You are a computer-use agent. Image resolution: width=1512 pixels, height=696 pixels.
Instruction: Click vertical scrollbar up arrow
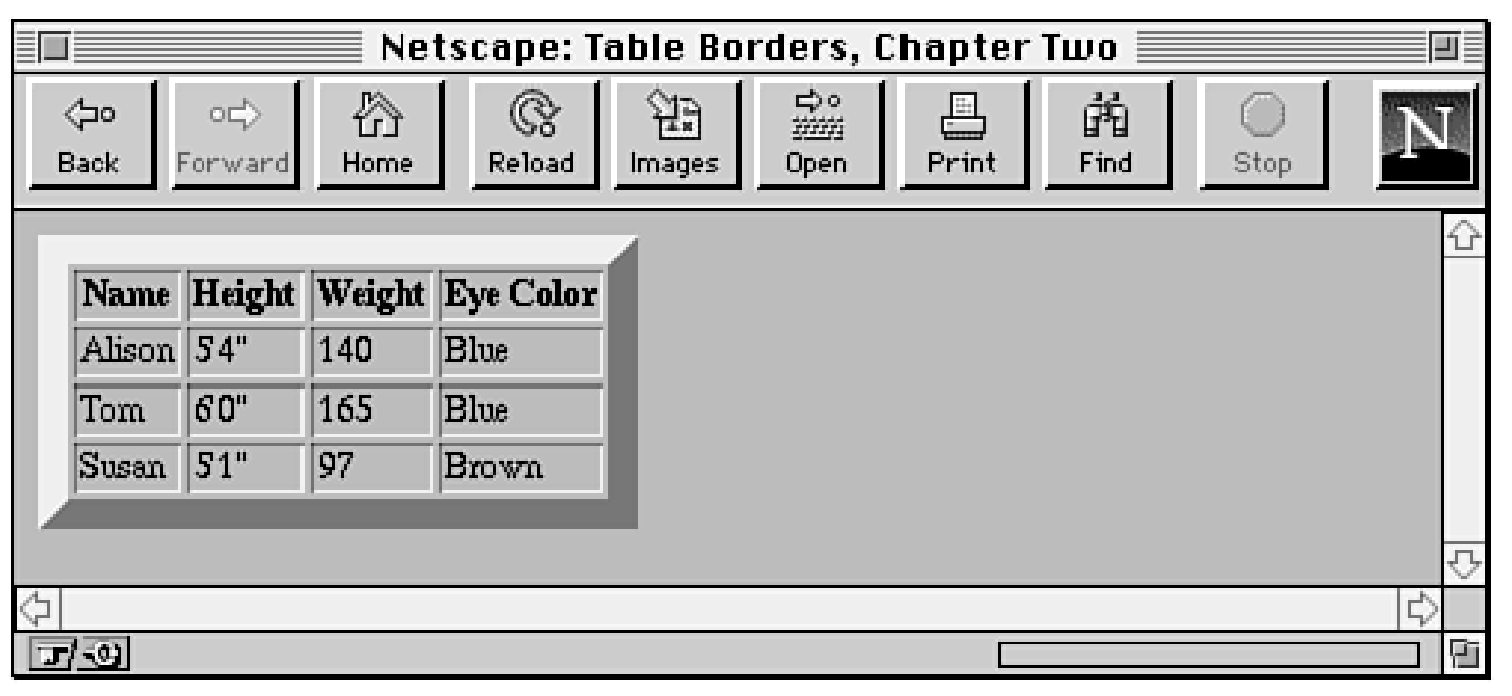1462,236
